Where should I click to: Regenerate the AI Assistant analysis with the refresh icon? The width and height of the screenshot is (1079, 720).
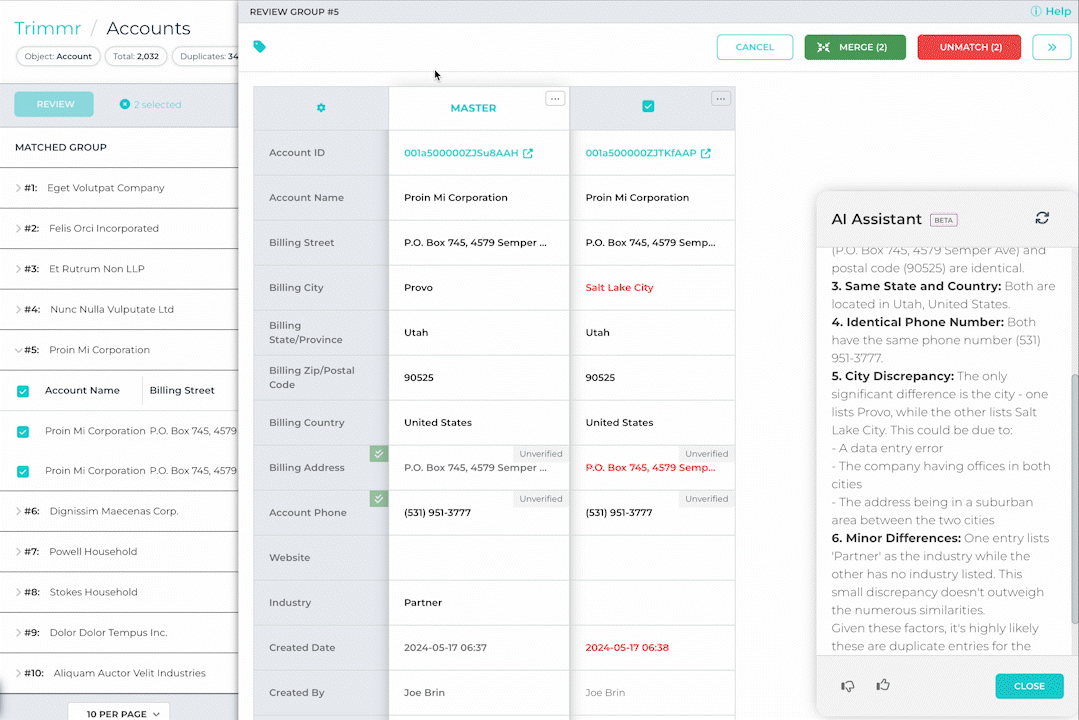pos(1042,217)
